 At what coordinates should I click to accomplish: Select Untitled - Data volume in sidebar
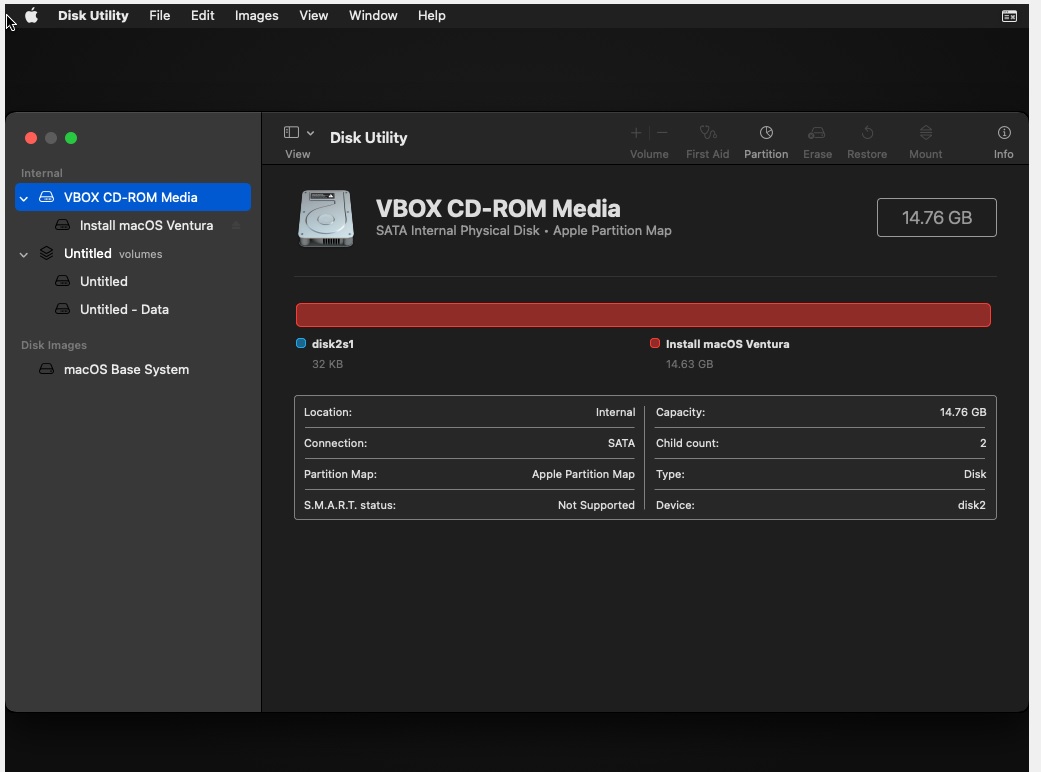(x=124, y=310)
